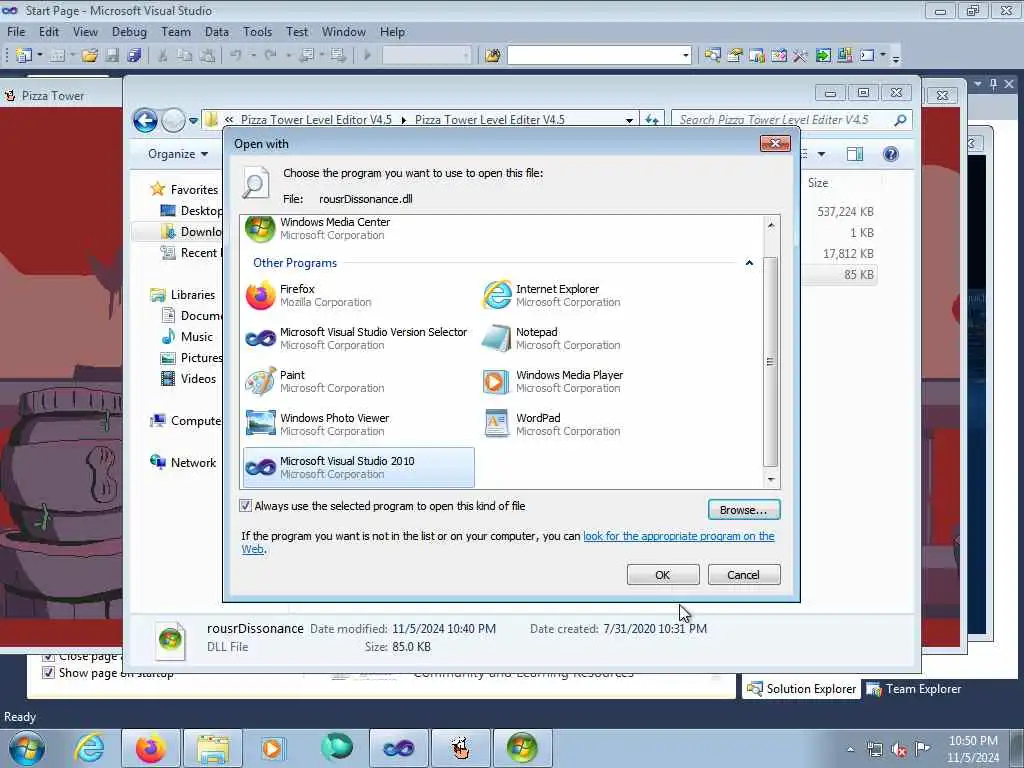Click the program list scrollbar thumb
Screen dimensions: 1024x768
pos(771,361)
